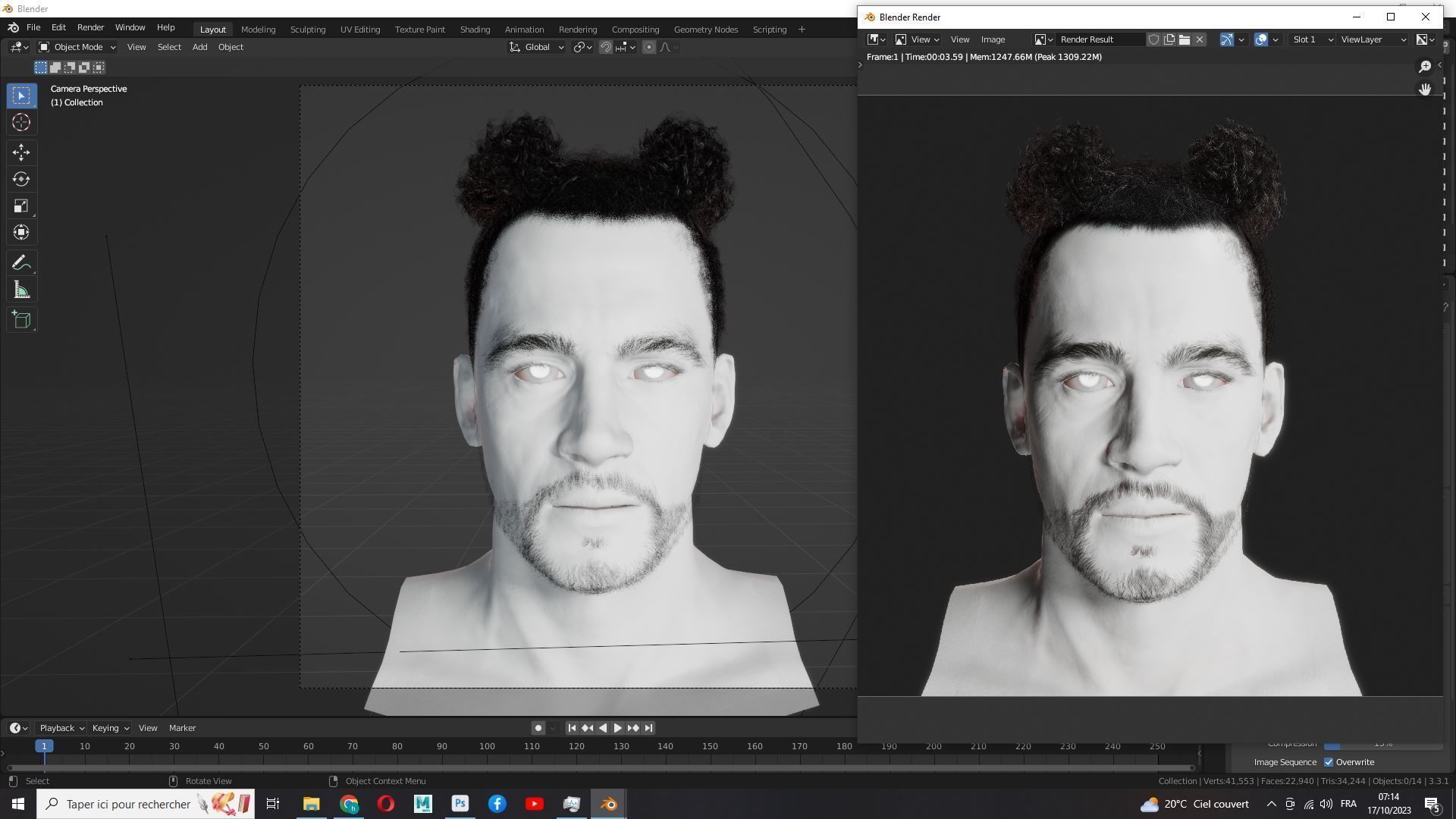Switch to the Shading workspace tab
Image resolution: width=1456 pixels, height=819 pixels.
point(475,30)
